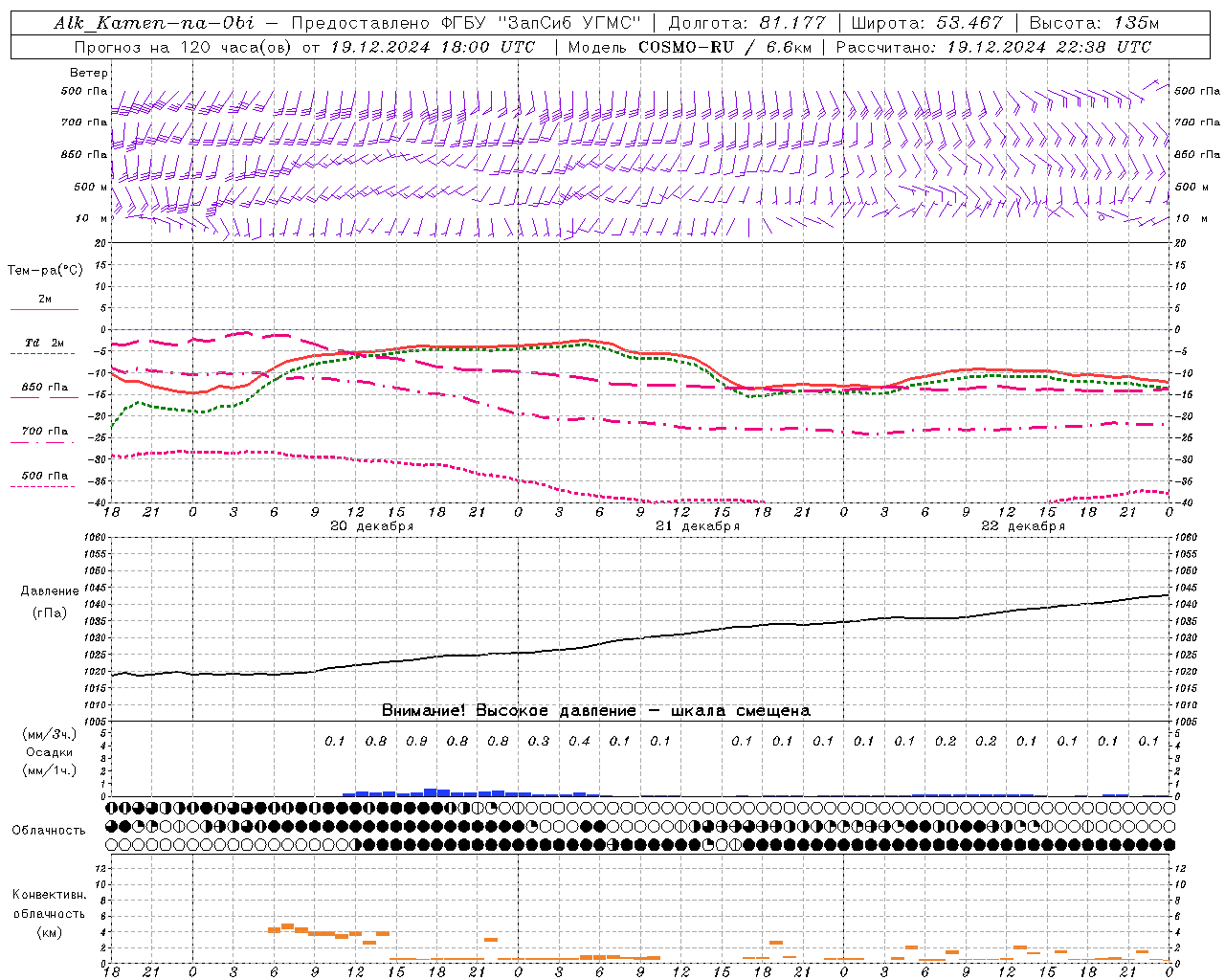The height and width of the screenshot is (980, 1225).
Task: Click the station name Alk_Kamen-na-Obi
Action: [x=154, y=23]
